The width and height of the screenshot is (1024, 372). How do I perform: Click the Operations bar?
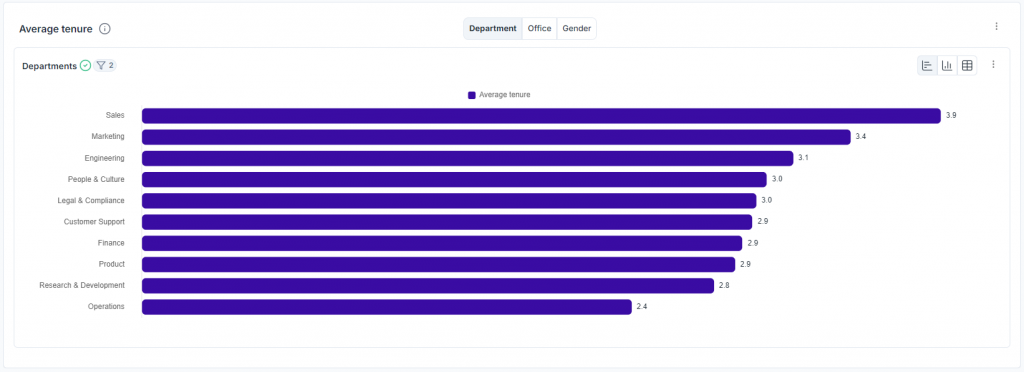tap(387, 307)
